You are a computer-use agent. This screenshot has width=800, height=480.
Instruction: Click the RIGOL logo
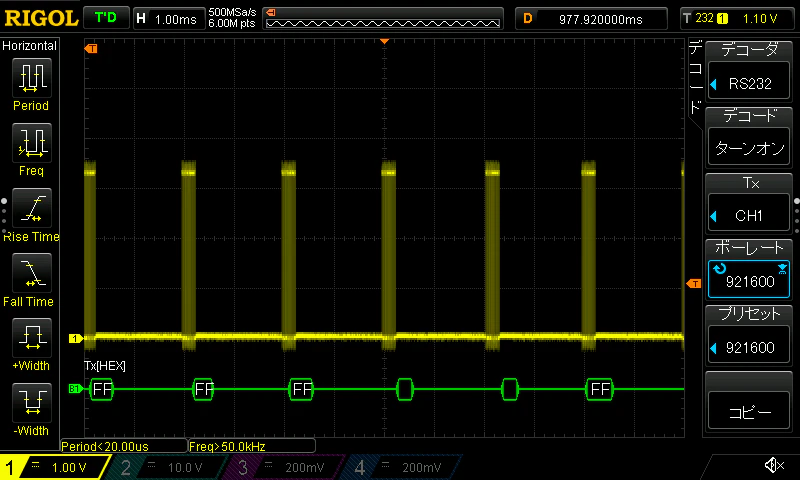click(x=41, y=18)
